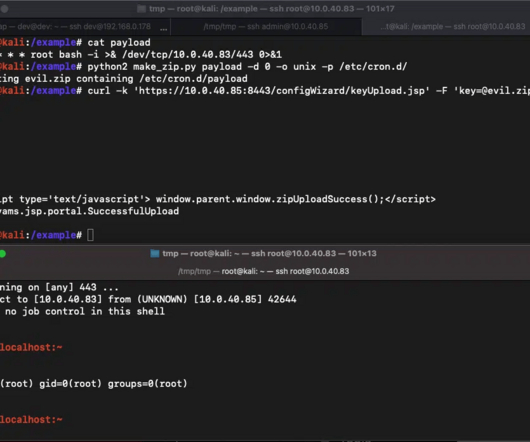Click the lower '/tmp/tmp — root@kali' tab title
Viewport: 530px width, 442px height.
coord(264,271)
